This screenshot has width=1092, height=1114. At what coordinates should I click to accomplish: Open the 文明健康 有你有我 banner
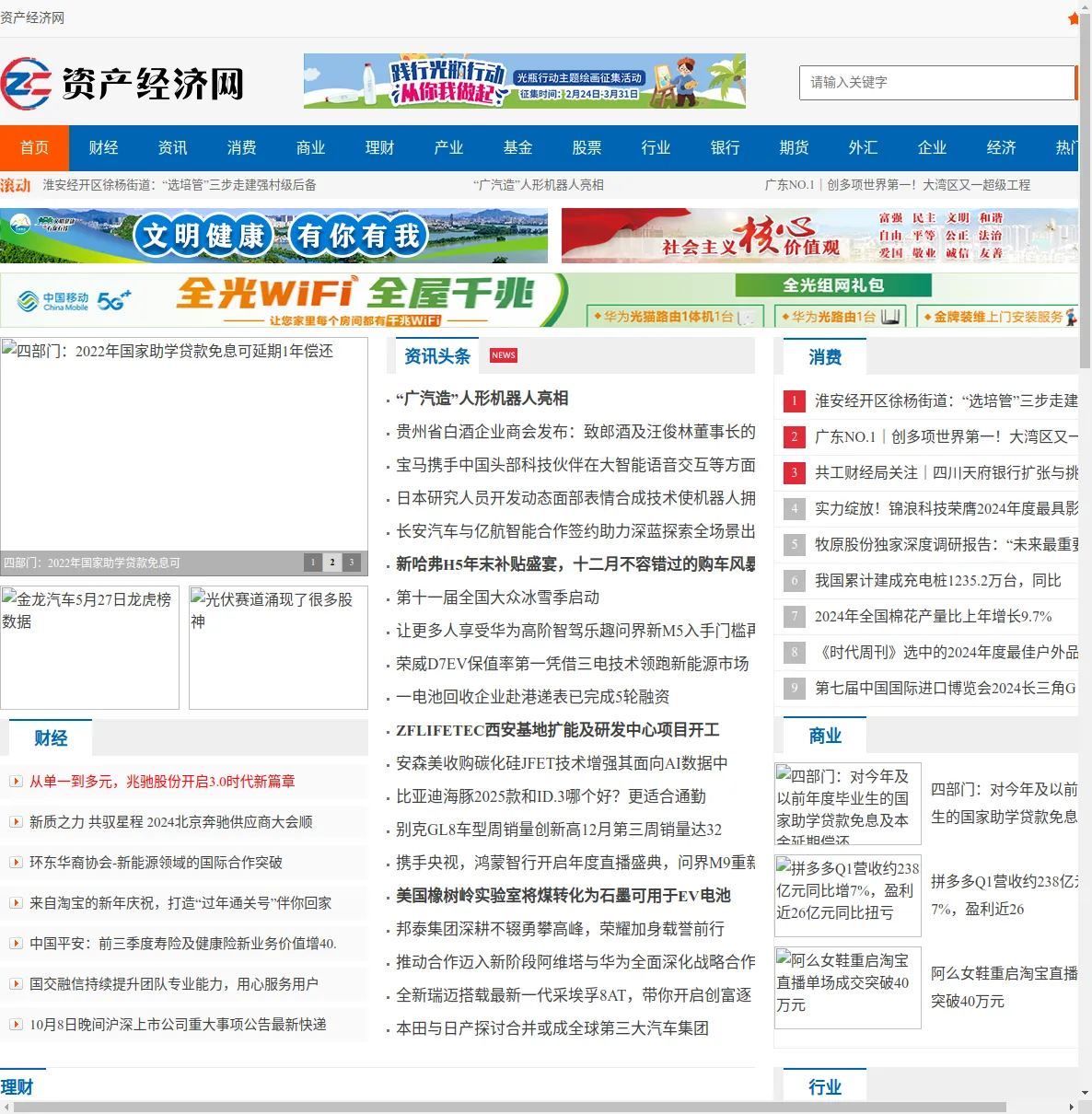click(273, 236)
